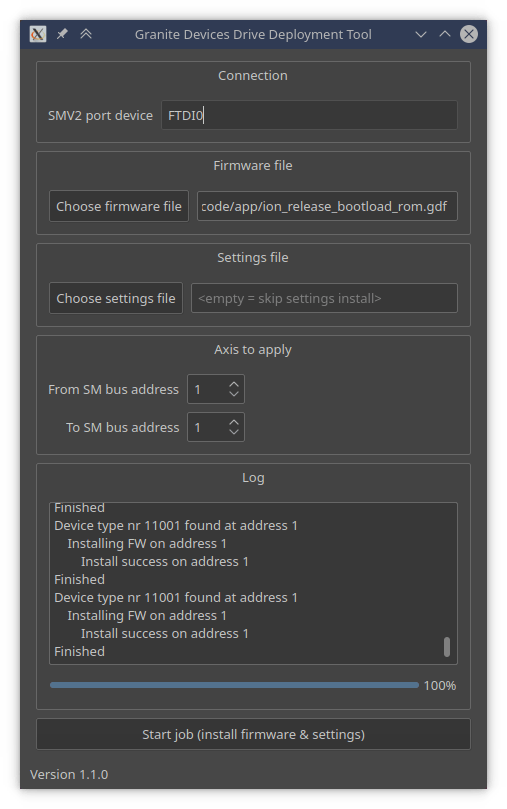507x809 pixels.
Task: Increase From SM bus address value
Action: 234,384
